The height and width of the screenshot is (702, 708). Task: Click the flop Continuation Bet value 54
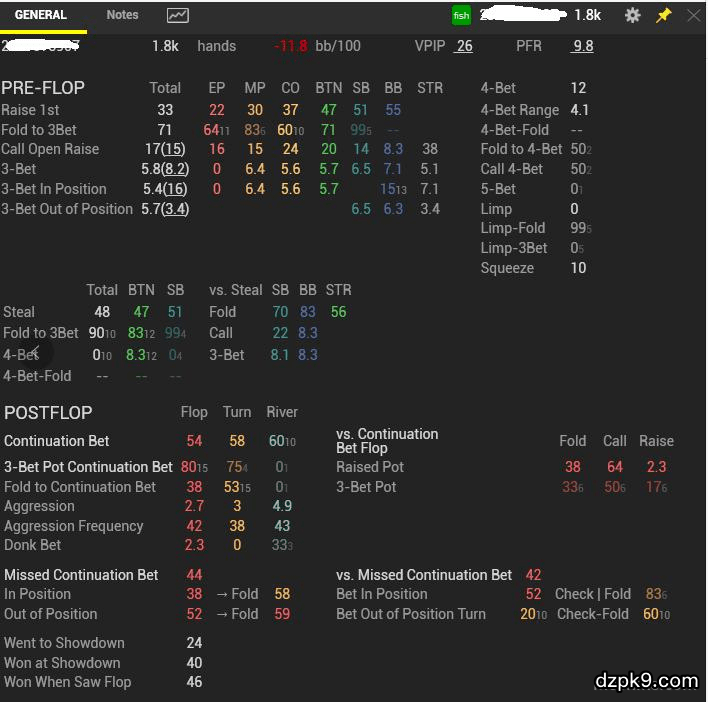194,441
